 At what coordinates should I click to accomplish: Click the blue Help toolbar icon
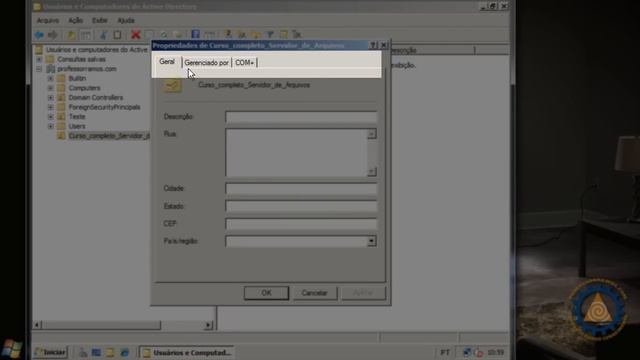pos(196,35)
